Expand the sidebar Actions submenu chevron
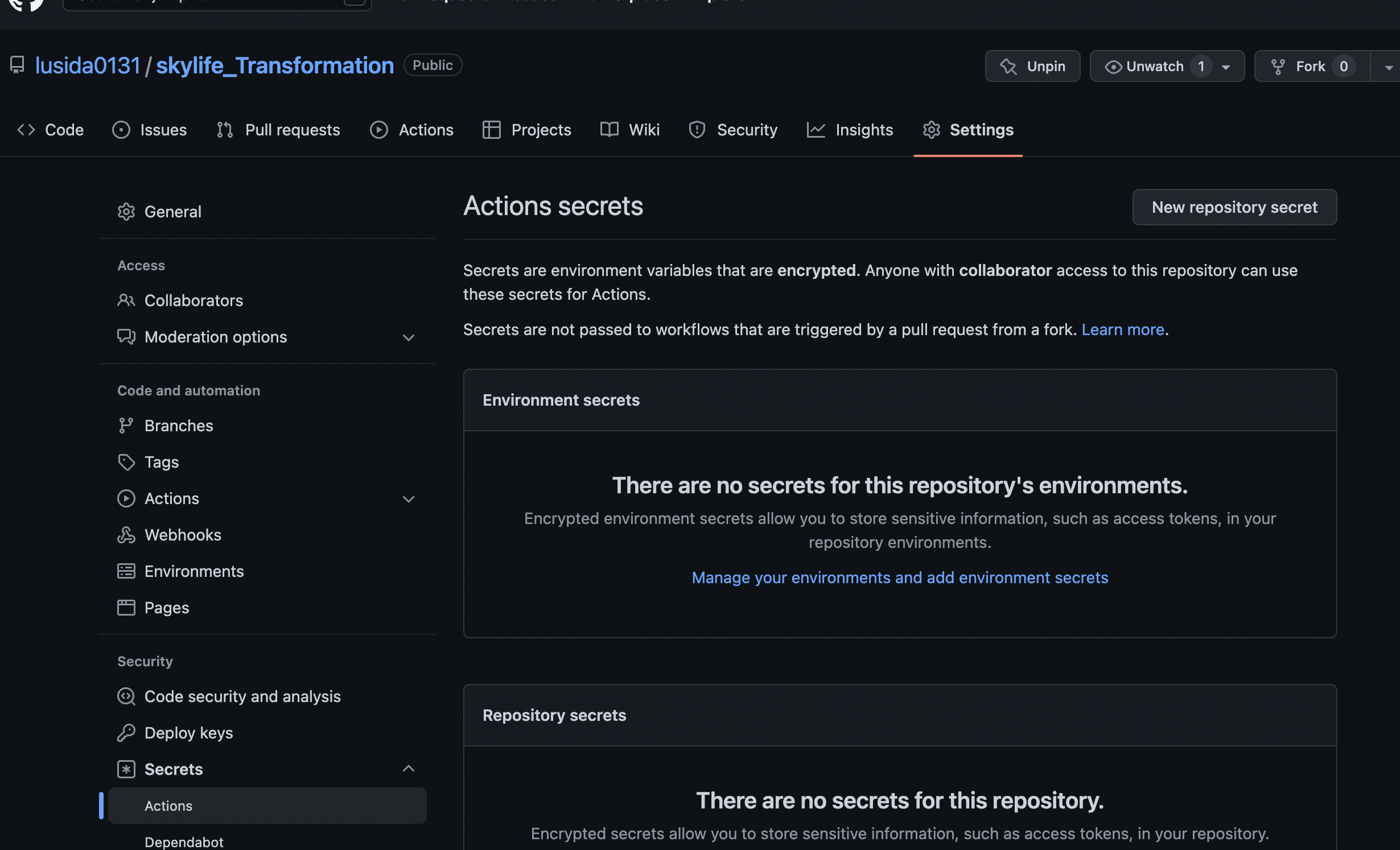Screen dimensions: 1400x850 pos(408,499)
